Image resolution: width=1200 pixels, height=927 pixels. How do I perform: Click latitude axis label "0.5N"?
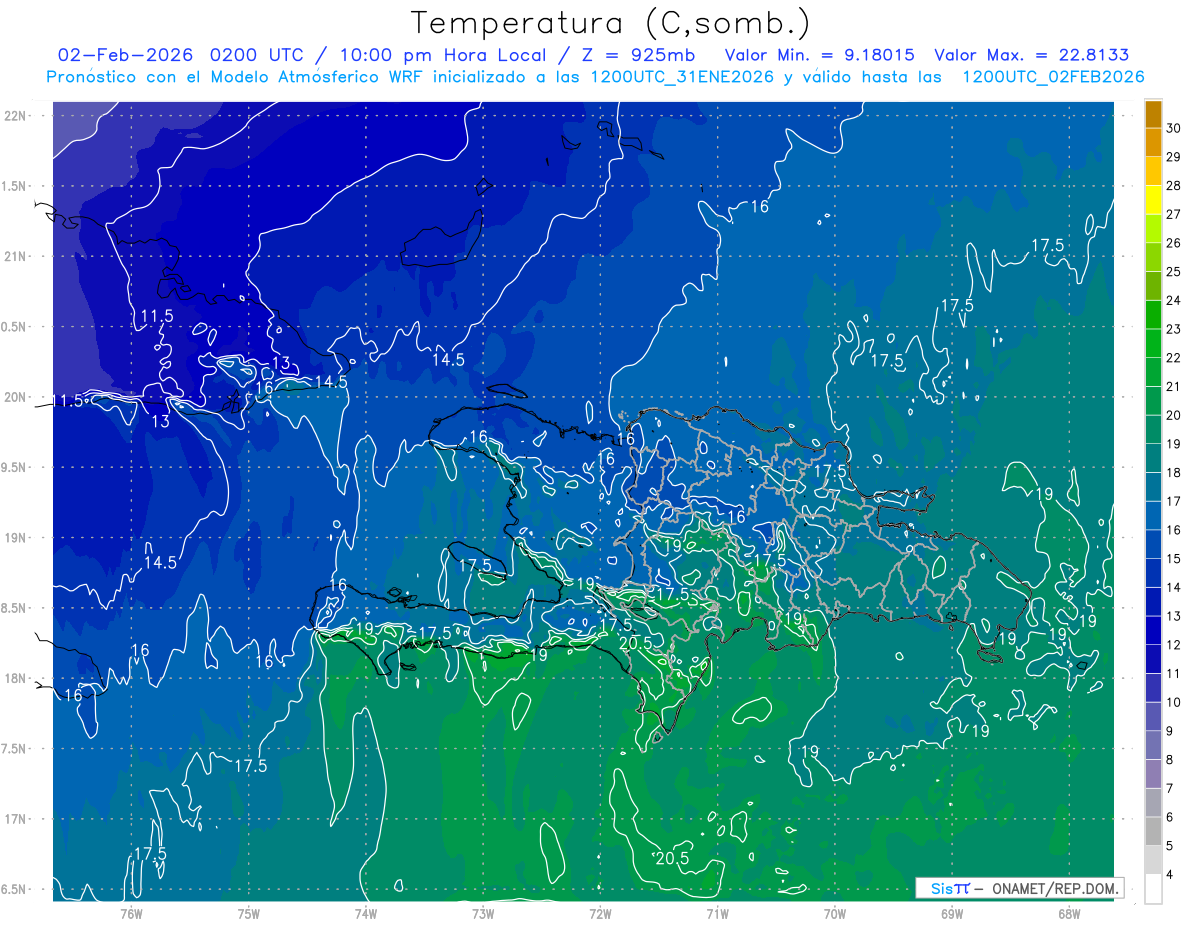tap(13, 327)
